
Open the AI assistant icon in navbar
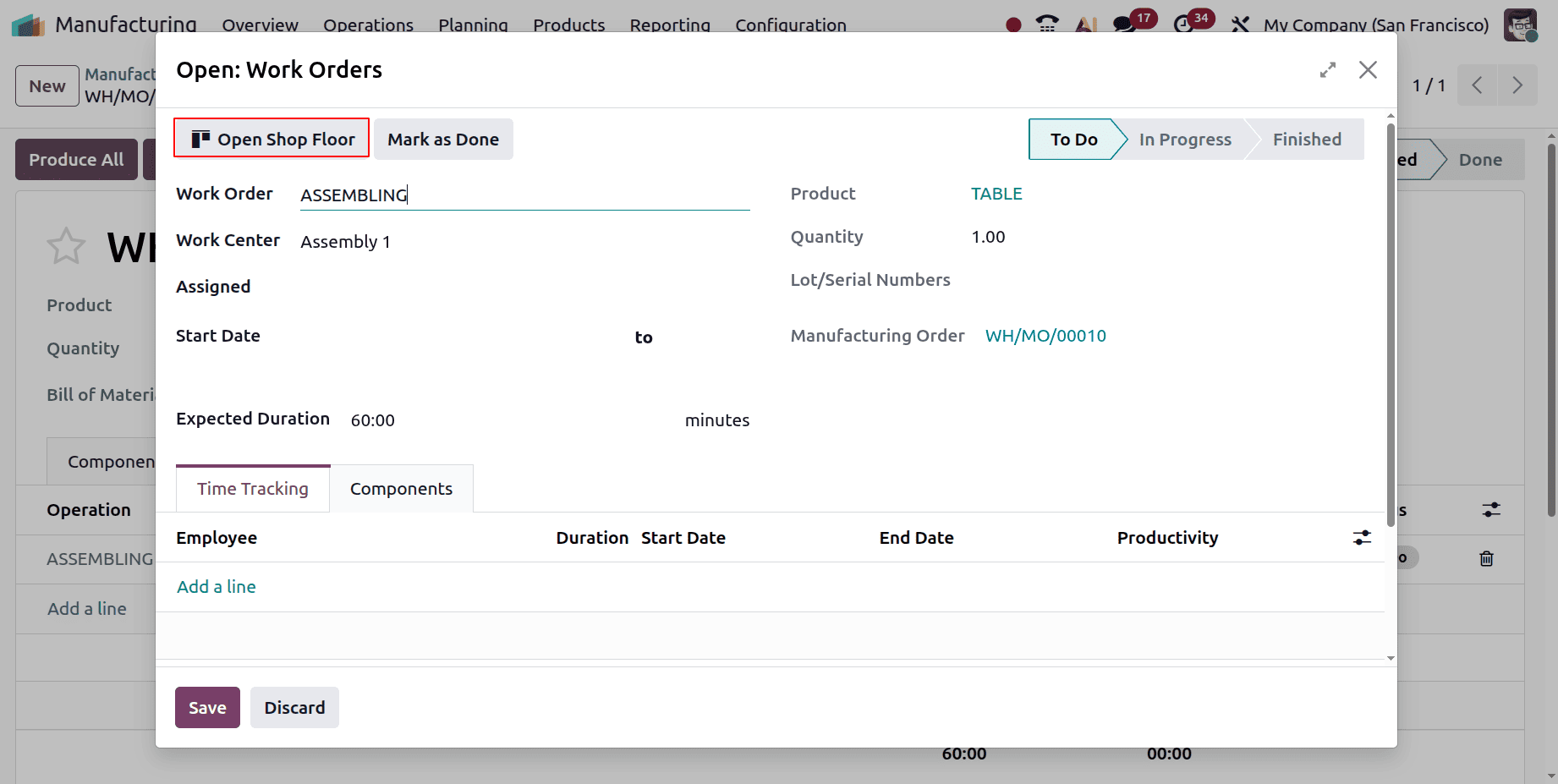coord(1086,25)
